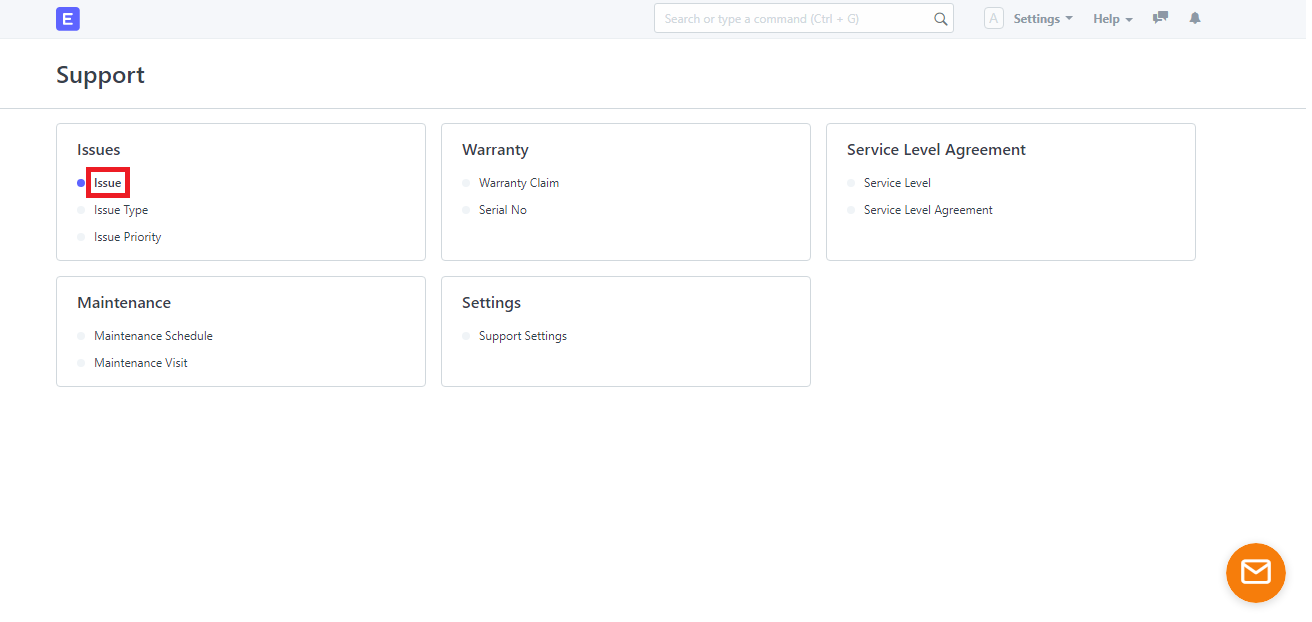Viewport: 1312px width, 622px height.
Task: Click the dot beside Issue Type
Action: click(x=81, y=210)
